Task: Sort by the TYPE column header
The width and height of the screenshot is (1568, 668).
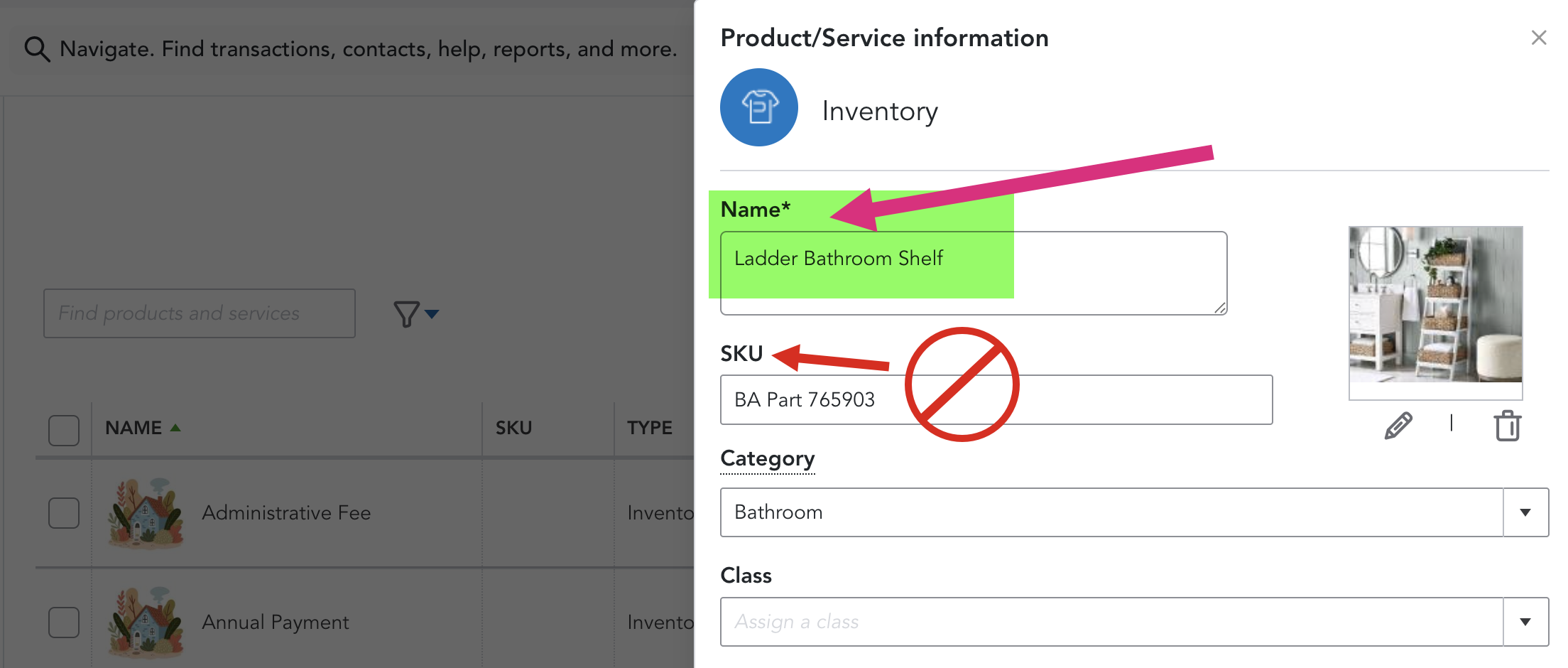Action: 650,428
